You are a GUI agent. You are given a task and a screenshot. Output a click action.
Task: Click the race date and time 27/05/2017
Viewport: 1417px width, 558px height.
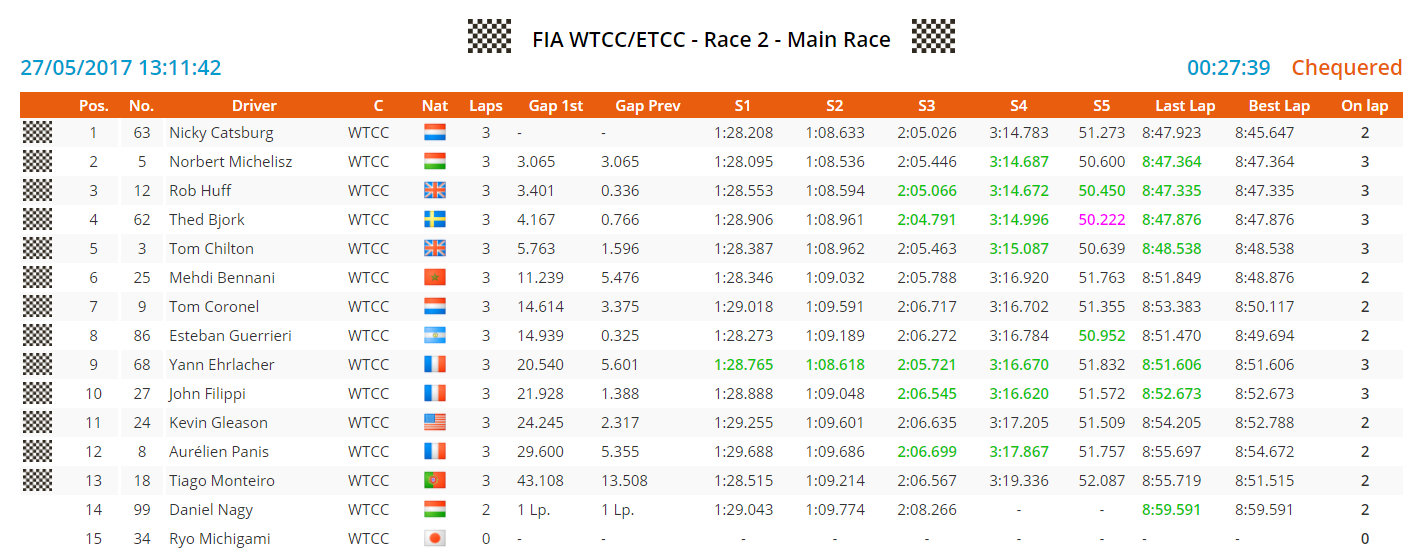121,68
